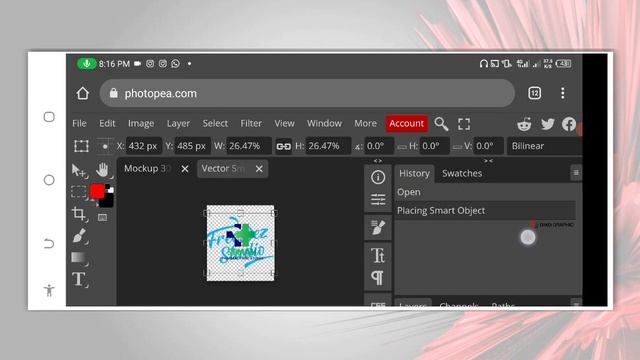The height and width of the screenshot is (360, 640).
Task: Open the Filter menu
Action: 251,123
